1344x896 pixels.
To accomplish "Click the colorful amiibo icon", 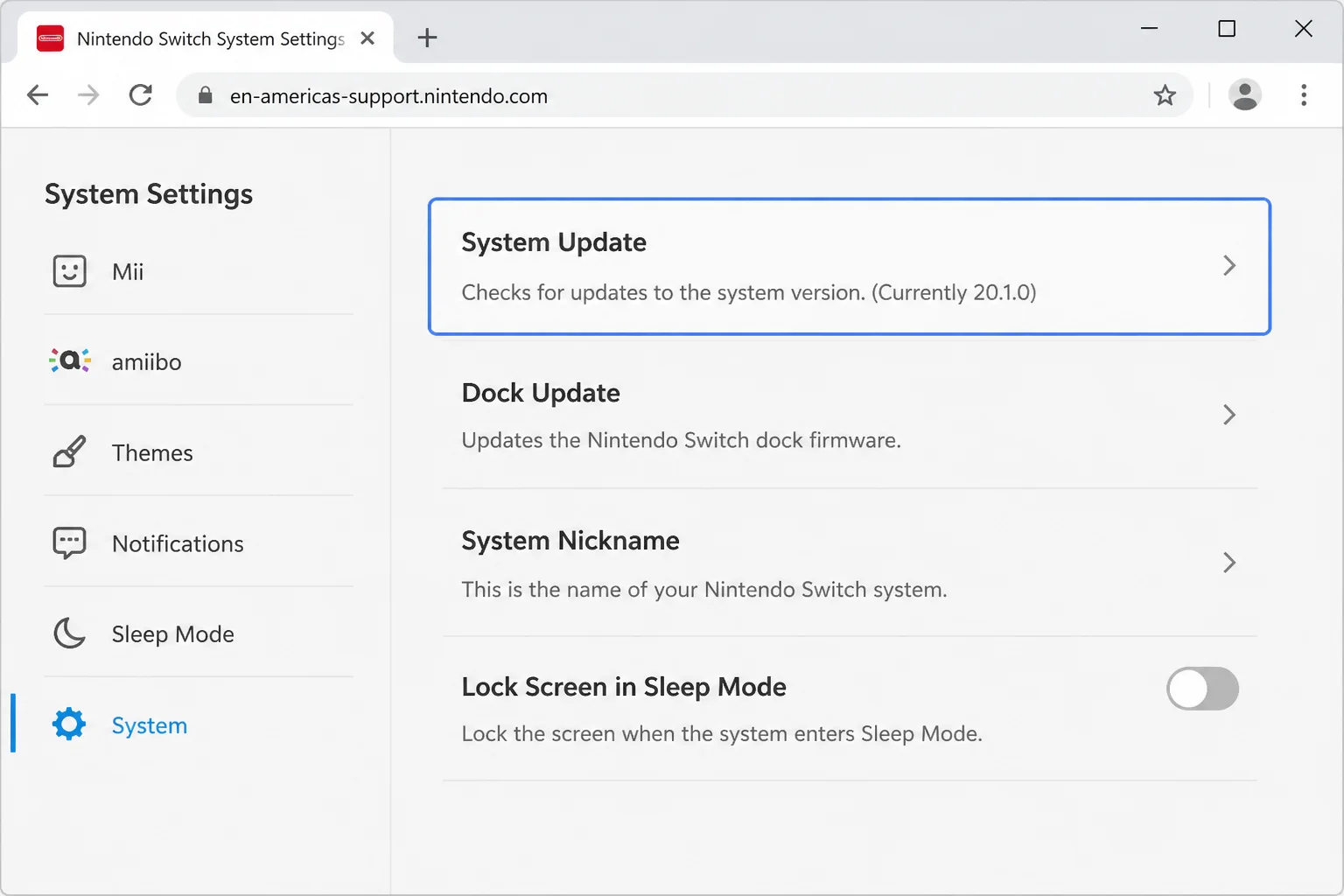I will pos(70,360).
